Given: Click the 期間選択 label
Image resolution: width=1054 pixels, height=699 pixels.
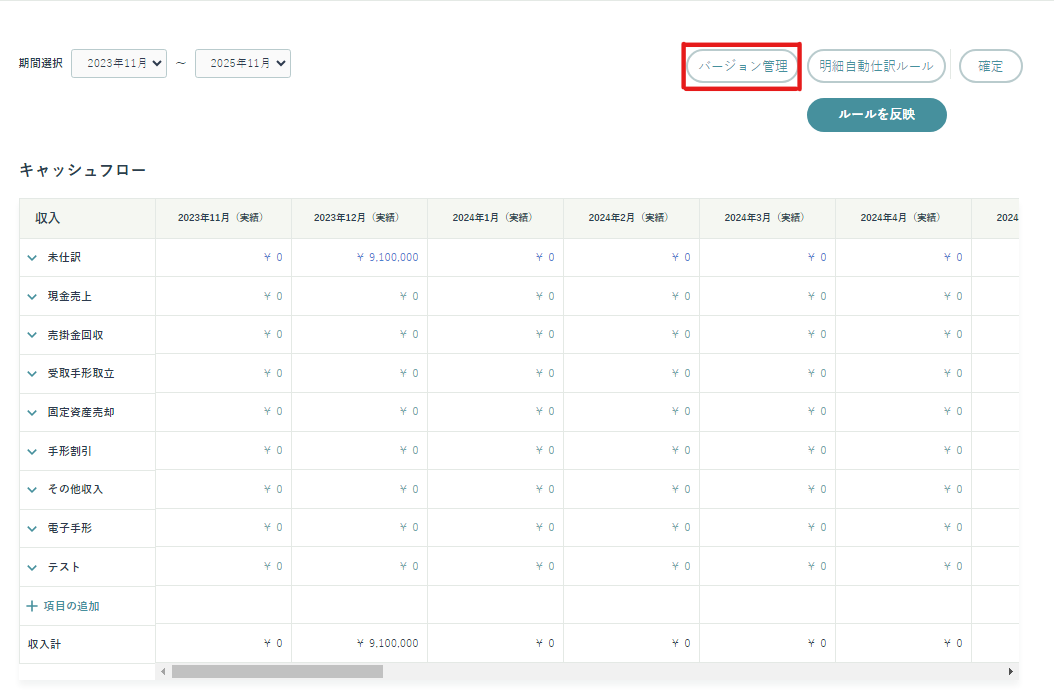Looking at the screenshot, I should [x=40, y=63].
